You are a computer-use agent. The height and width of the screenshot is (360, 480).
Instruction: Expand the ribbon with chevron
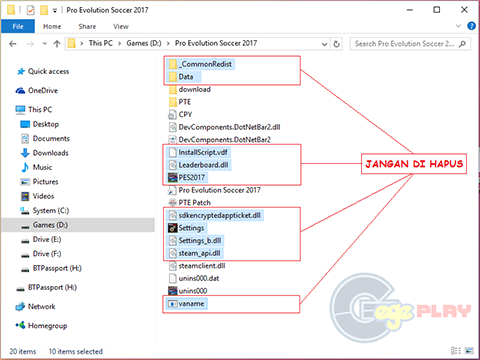coord(458,26)
